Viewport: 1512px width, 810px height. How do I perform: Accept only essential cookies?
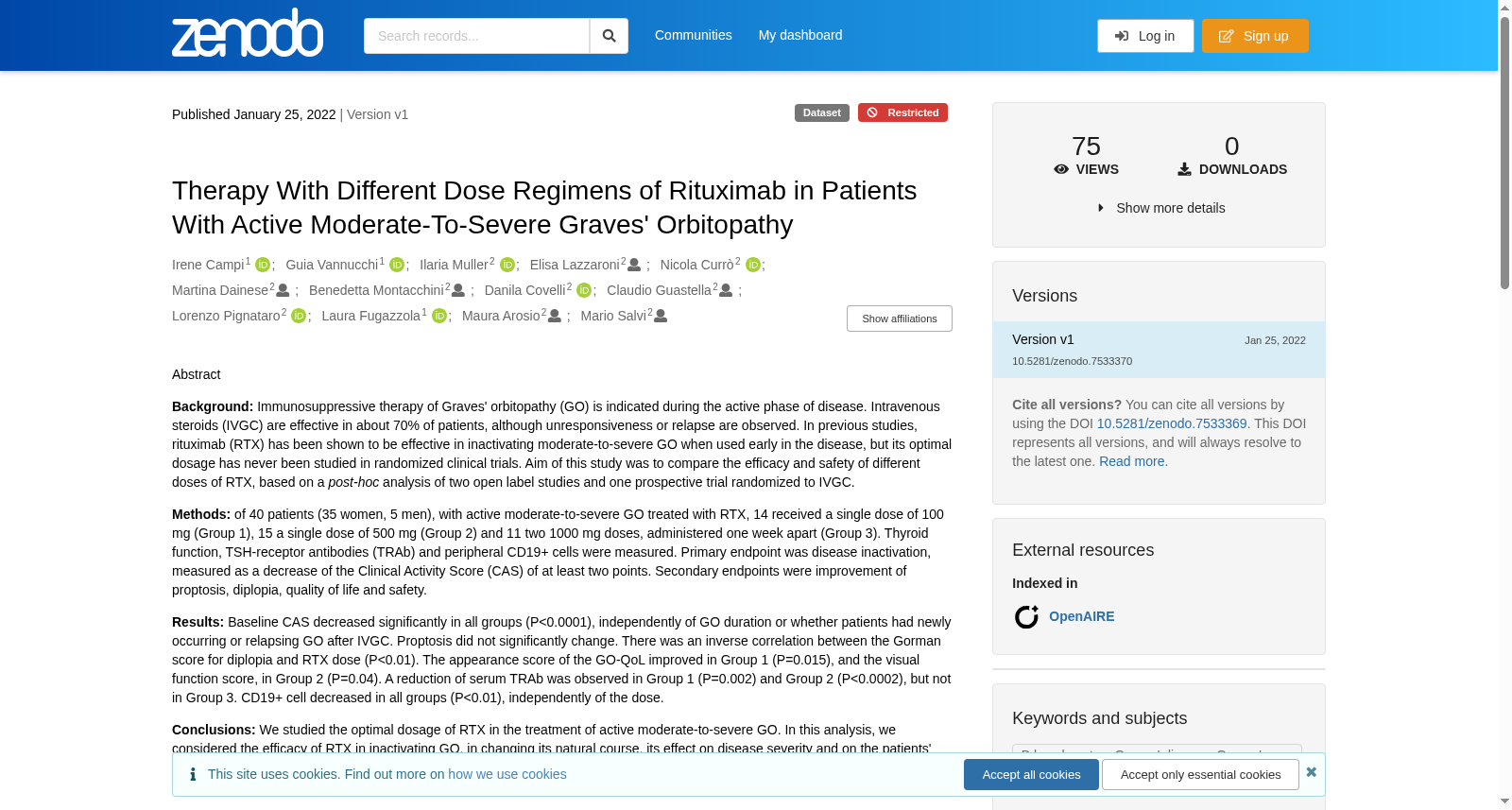click(1200, 775)
